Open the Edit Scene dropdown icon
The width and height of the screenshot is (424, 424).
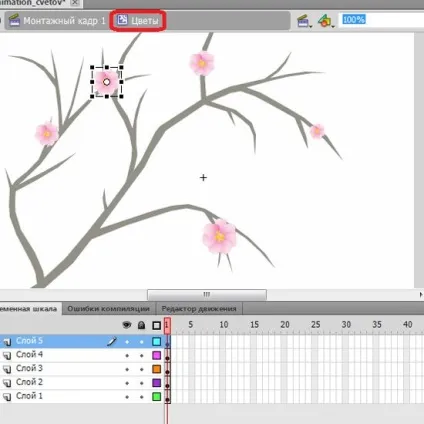[305, 21]
